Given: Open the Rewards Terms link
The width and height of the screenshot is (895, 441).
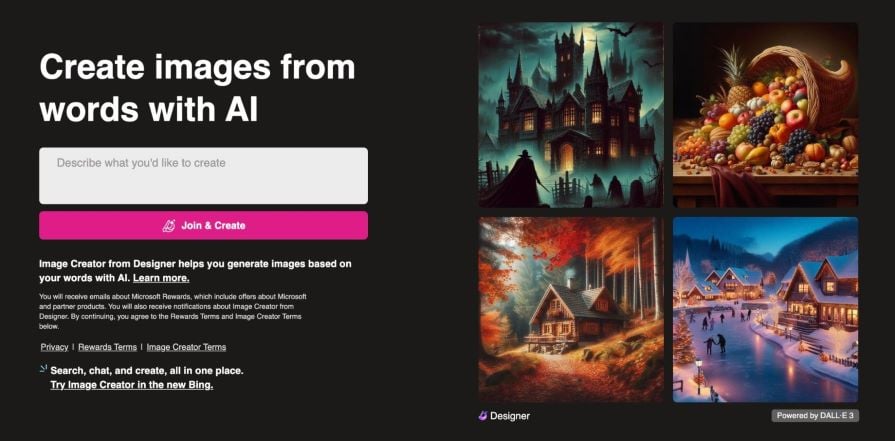Looking at the screenshot, I should (x=107, y=347).
